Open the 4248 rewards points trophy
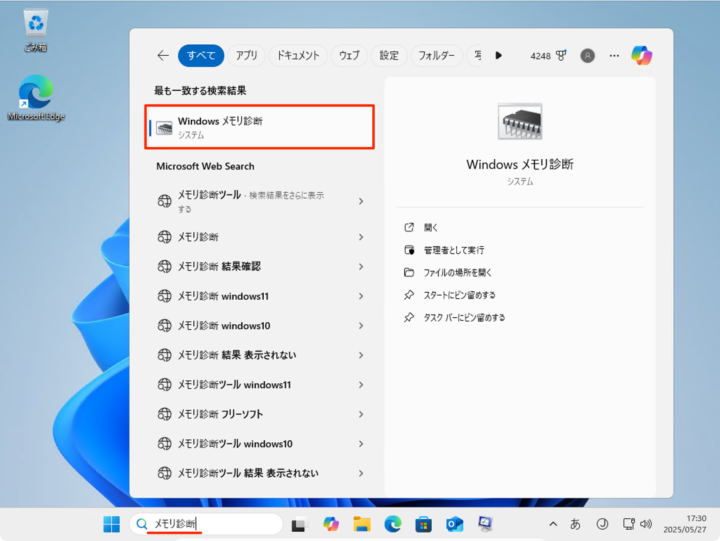720x541 pixels. point(549,56)
